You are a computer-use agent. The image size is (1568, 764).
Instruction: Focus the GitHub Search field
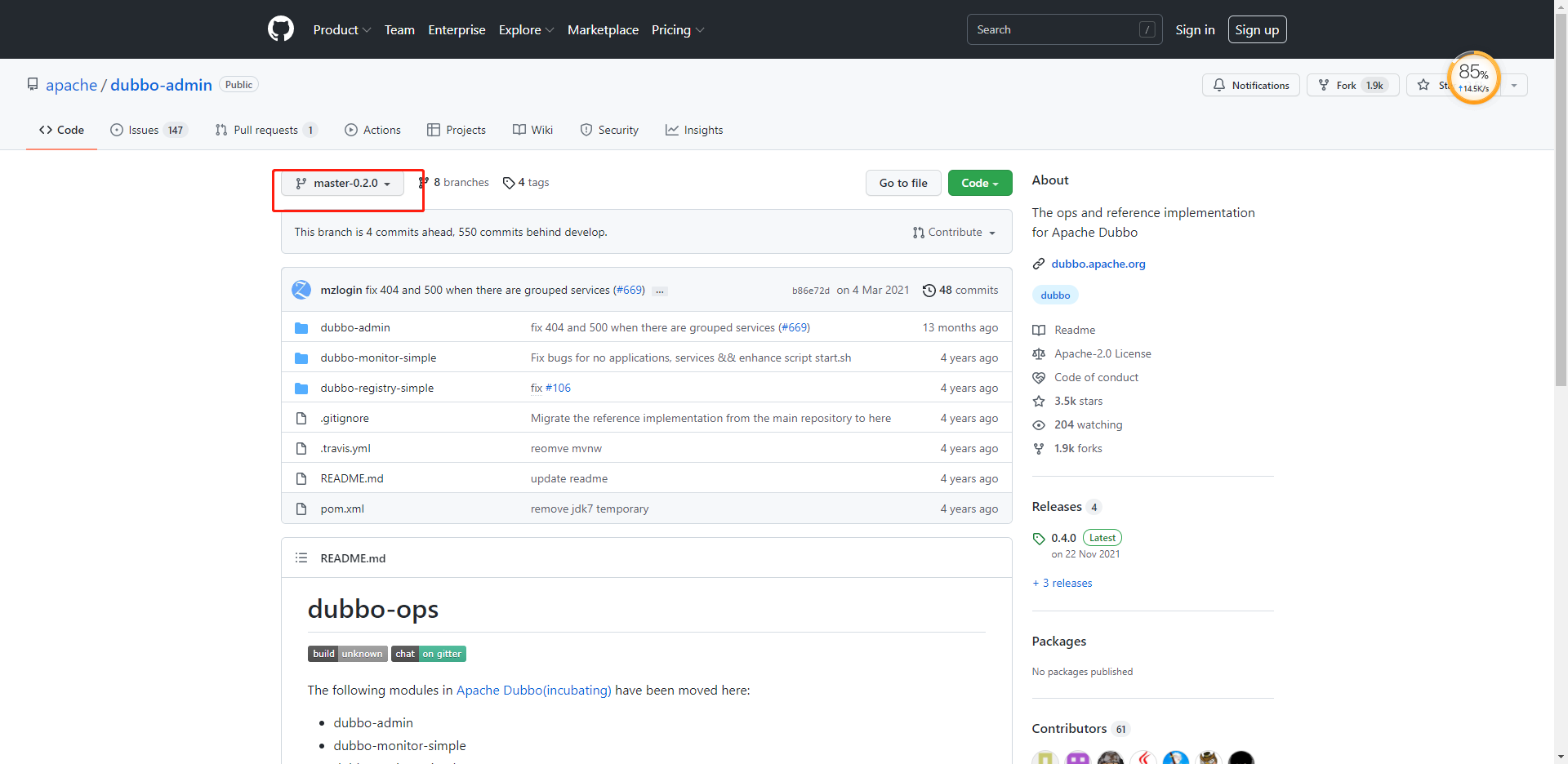point(1064,29)
